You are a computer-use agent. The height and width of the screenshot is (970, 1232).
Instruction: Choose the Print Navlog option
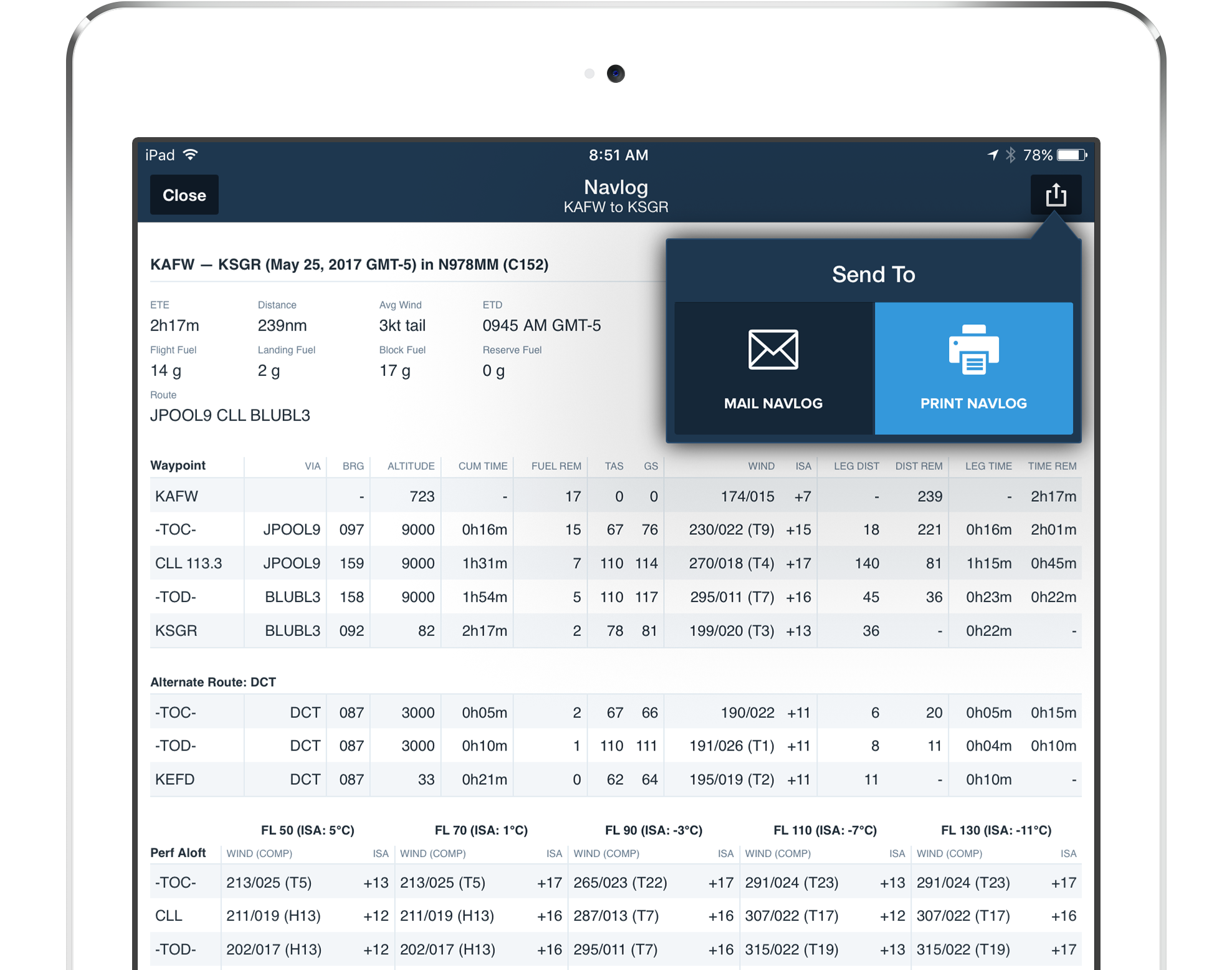pos(973,368)
